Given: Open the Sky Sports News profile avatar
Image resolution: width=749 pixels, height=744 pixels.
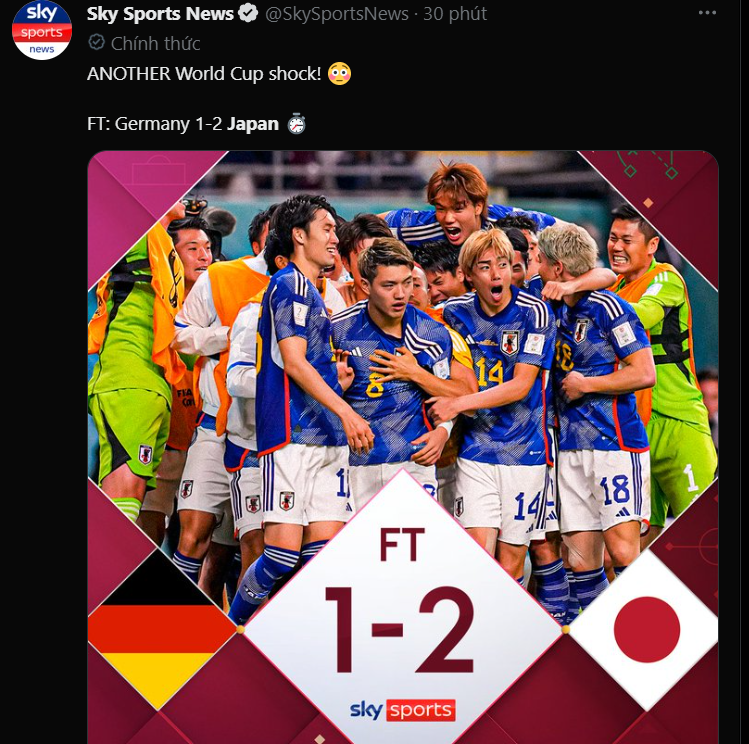Looking at the screenshot, I should (41, 30).
